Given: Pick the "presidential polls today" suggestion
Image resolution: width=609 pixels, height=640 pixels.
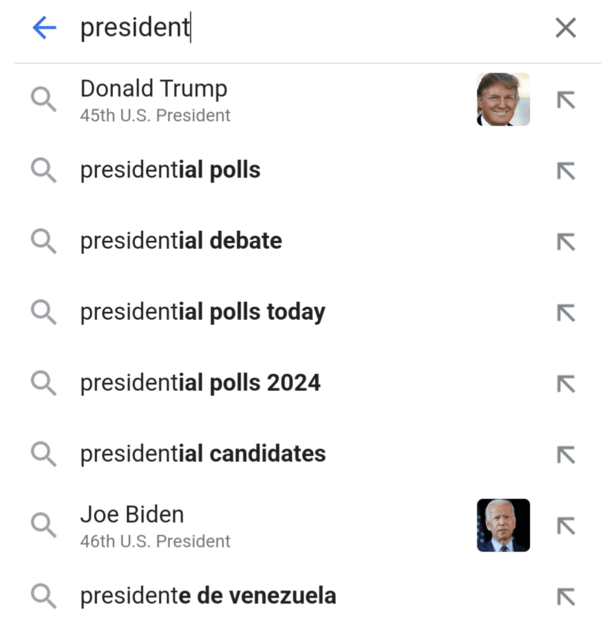Looking at the screenshot, I should click(x=203, y=312).
